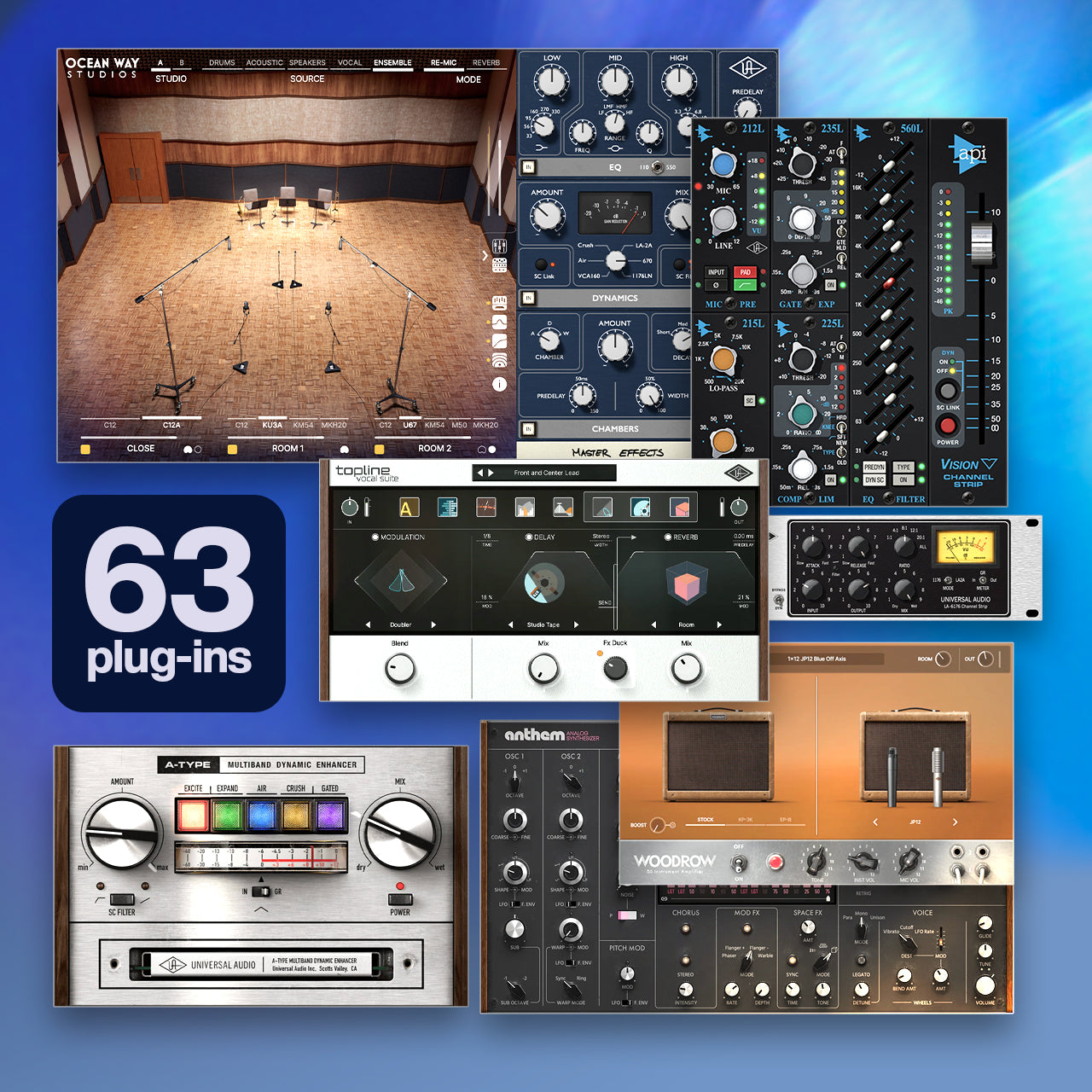Click the speaker reverb icon in Ocean Way sidebar
This screenshot has height=1092, width=1092.
[501, 361]
